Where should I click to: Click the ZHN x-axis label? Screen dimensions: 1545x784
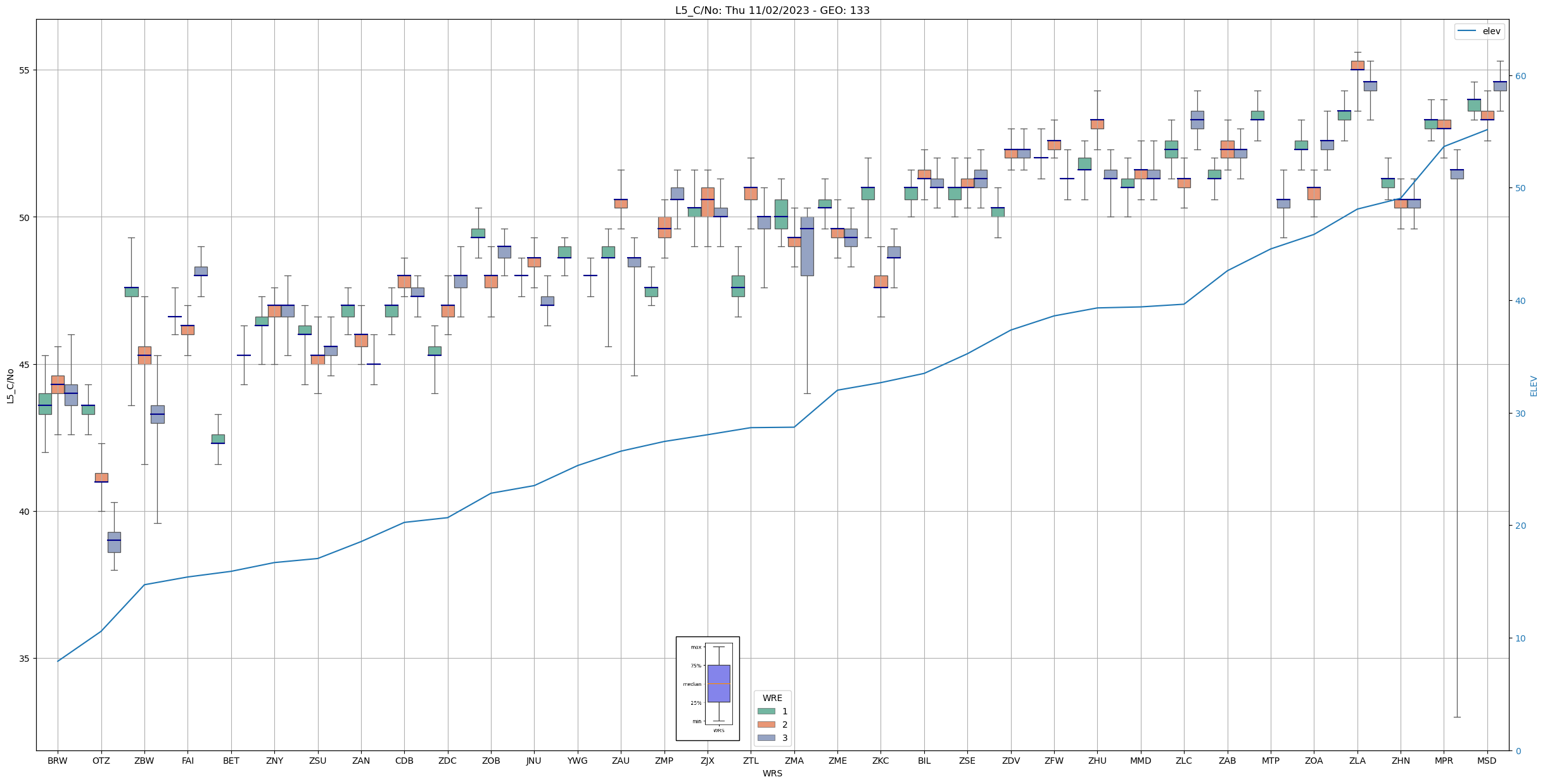[1401, 761]
